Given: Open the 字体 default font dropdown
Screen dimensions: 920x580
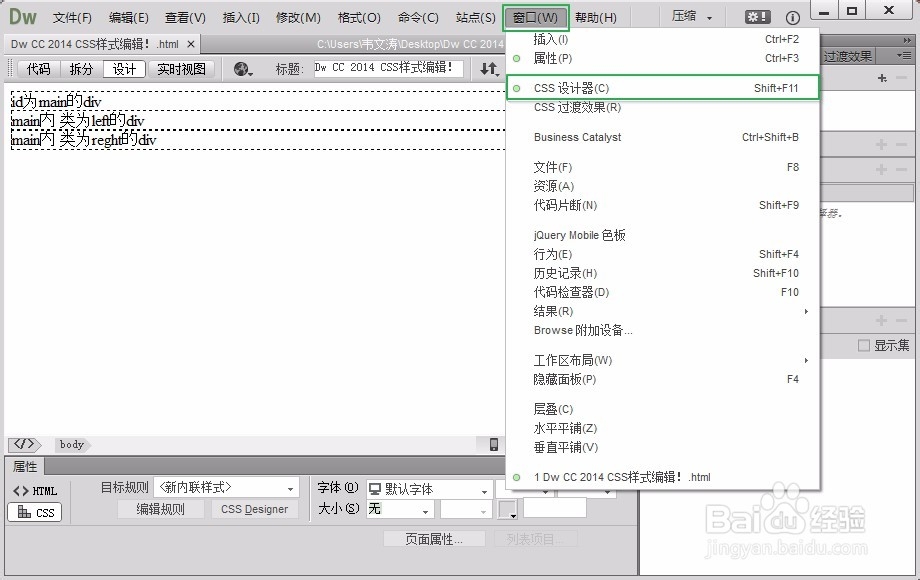Looking at the screenshot, I should click(429, 489).
